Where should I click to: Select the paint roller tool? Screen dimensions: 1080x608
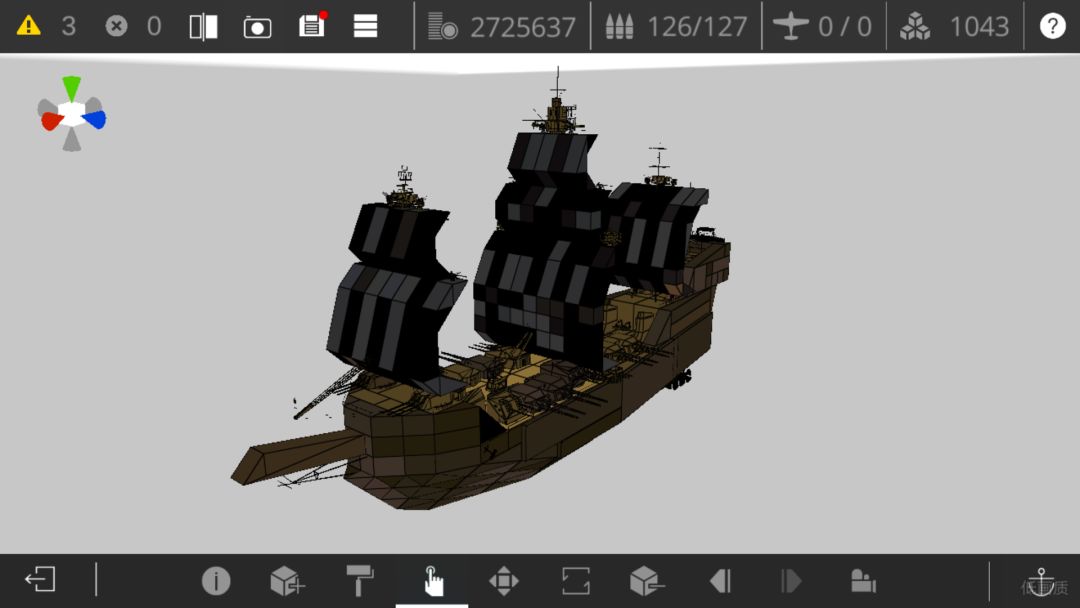(x=360, y=580)
